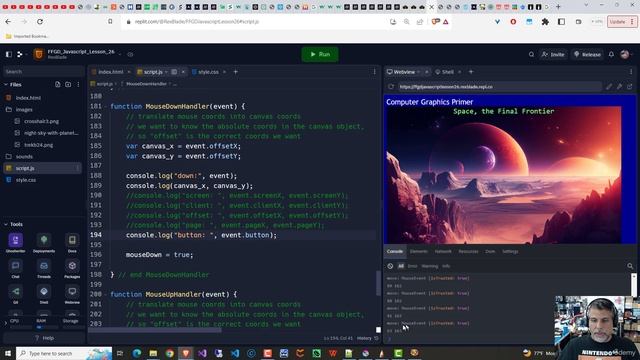This screenshot has height=360, width=640.
Task: Open file History in status bar
Action: click(x=367, y=338)
